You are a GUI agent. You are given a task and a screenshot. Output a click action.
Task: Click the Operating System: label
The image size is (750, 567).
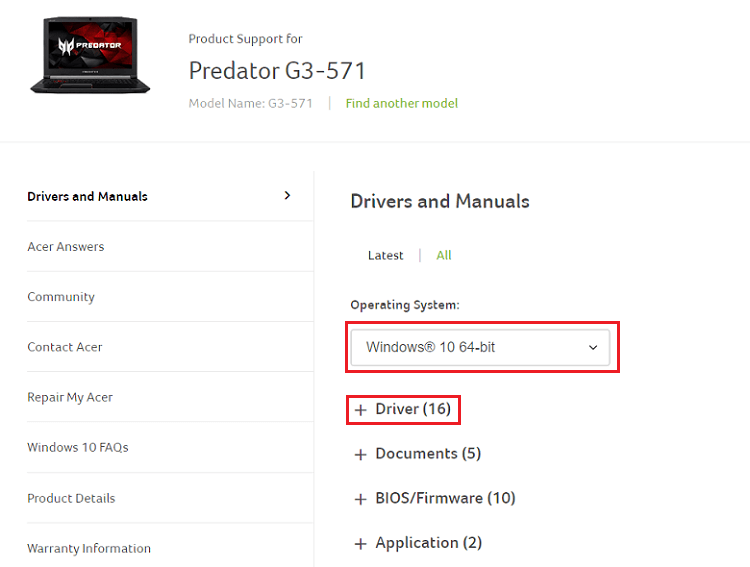405,305
